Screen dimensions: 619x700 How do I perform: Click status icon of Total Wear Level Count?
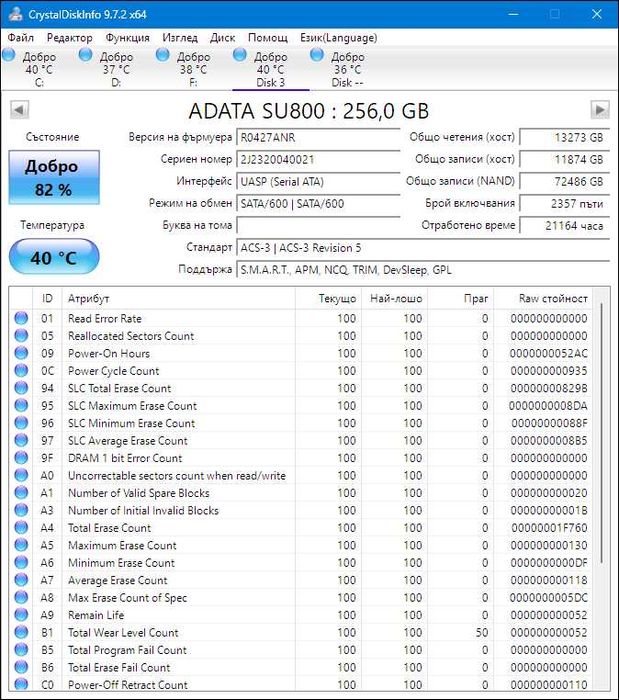pos(21,632)
